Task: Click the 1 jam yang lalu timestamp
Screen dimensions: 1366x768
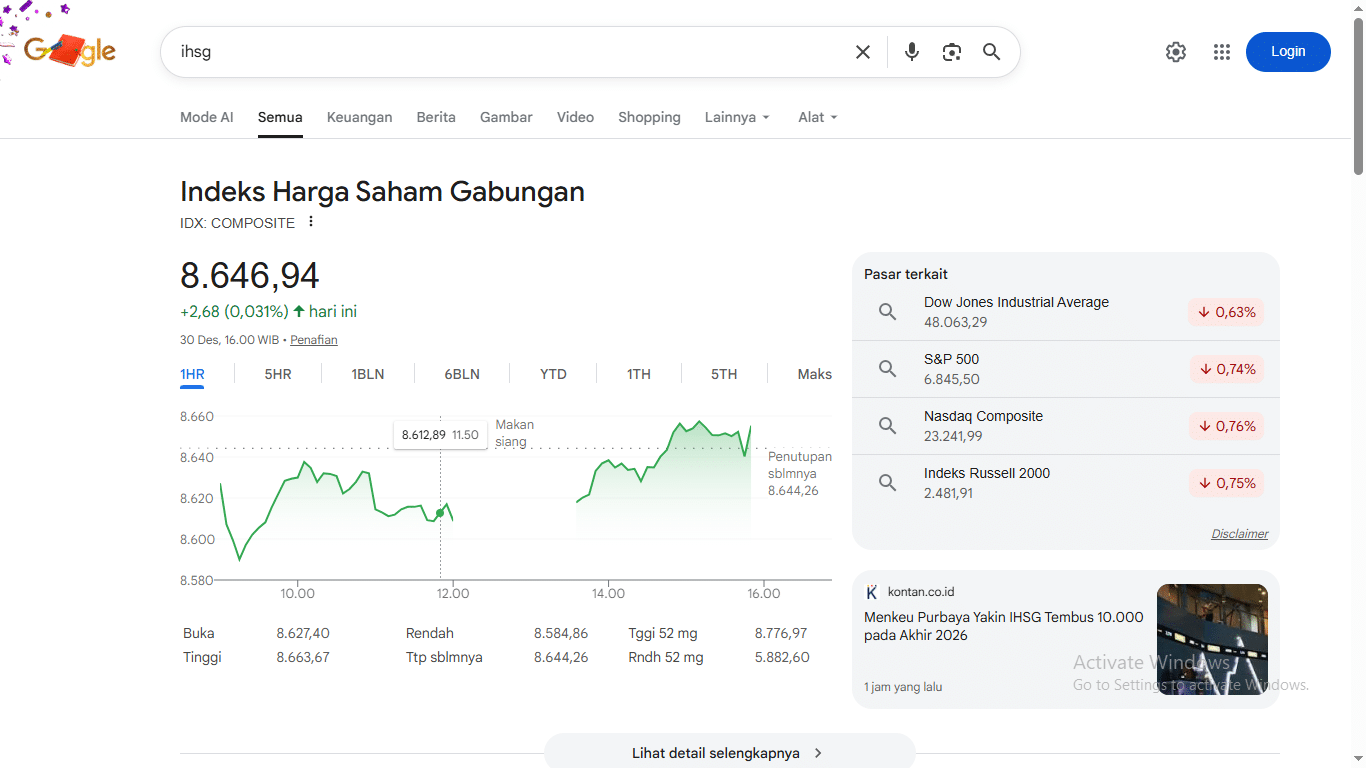Action: pyautogui.click(x=903, y=687)
